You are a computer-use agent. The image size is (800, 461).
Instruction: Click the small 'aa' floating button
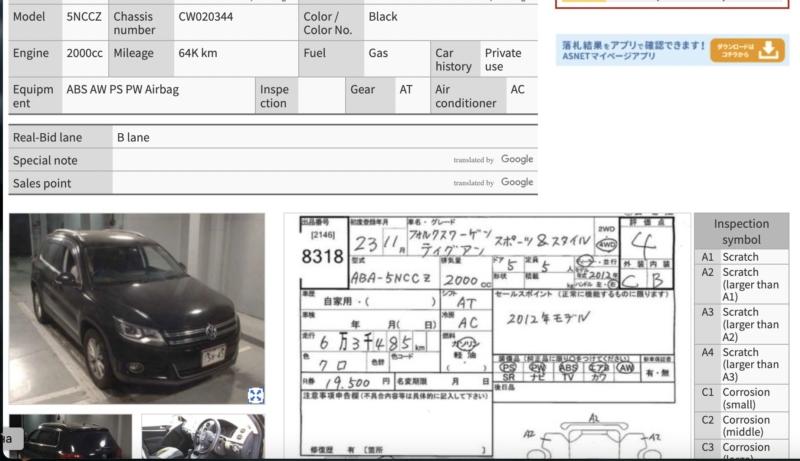pyautogui.click(x=7, y=438)
